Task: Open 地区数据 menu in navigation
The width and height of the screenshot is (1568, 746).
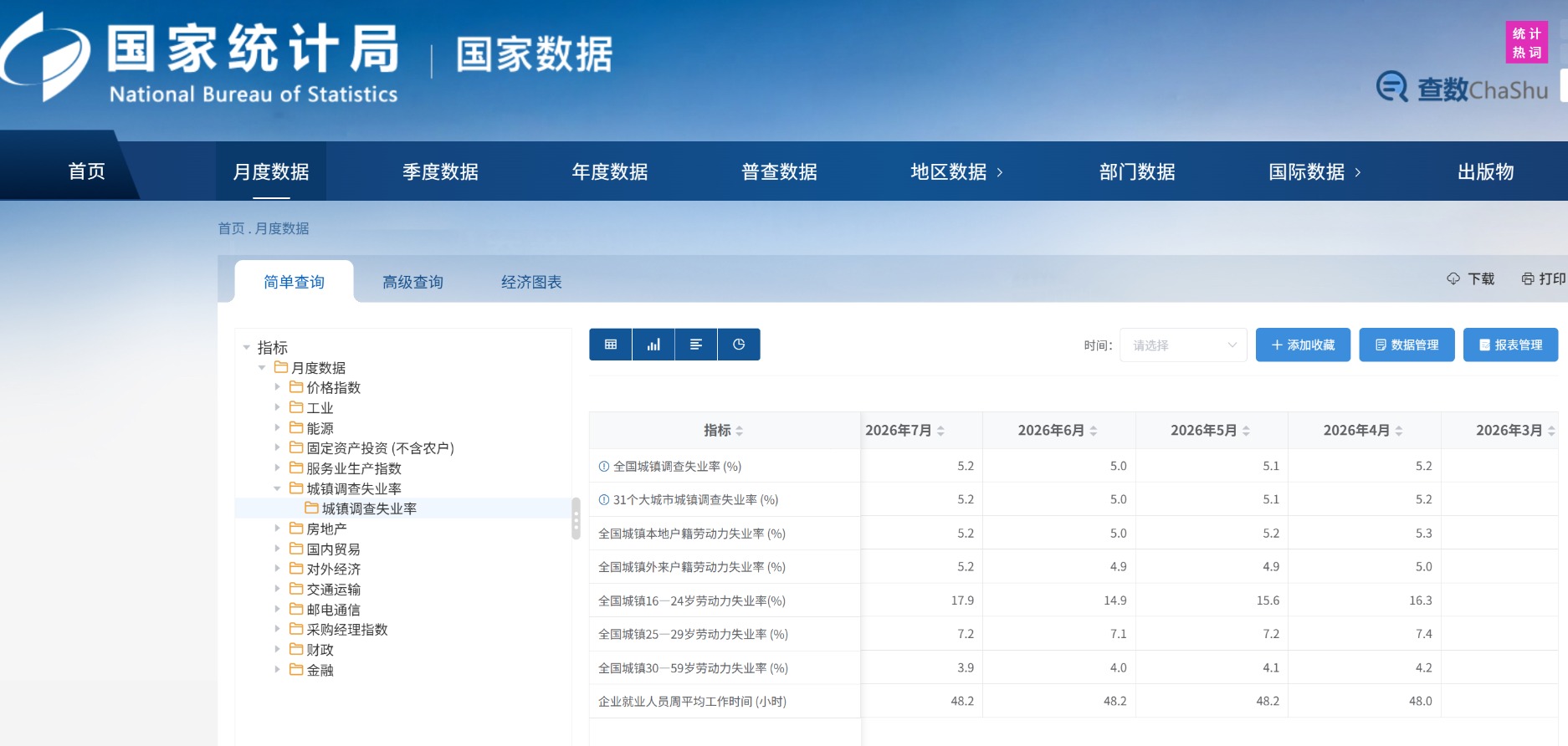Action: click(x=956, y=171)
